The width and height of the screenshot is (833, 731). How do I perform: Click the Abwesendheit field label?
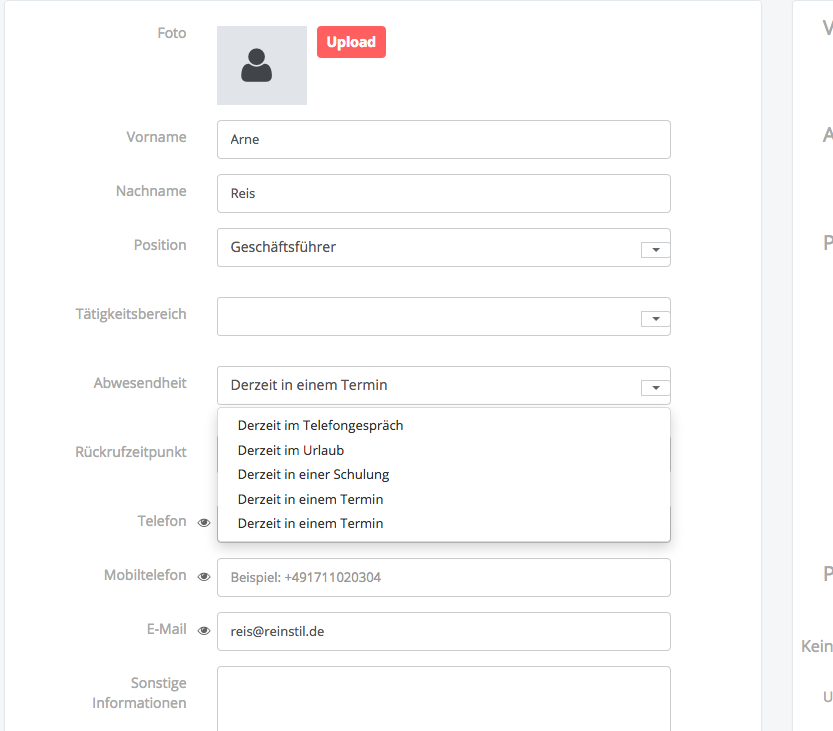pyautogui.click(x=140, y=383)
